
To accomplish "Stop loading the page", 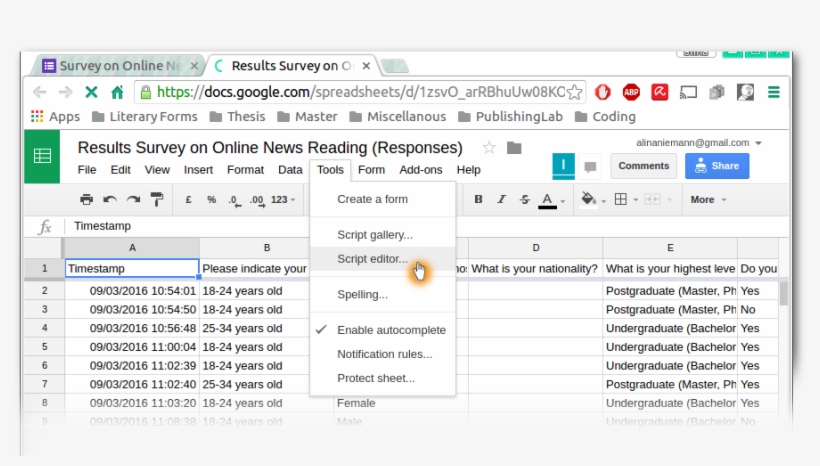I will pyautogui.click(x=91, y=93).
